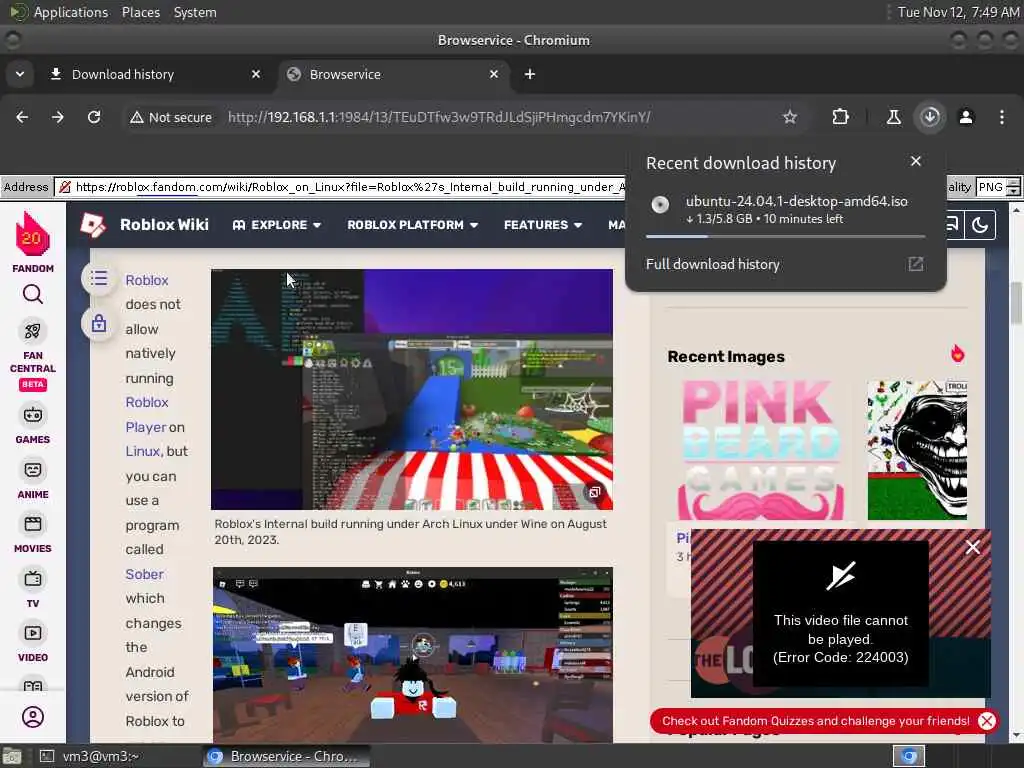
Task: Follow the Player article link
Action: point(146,427)
